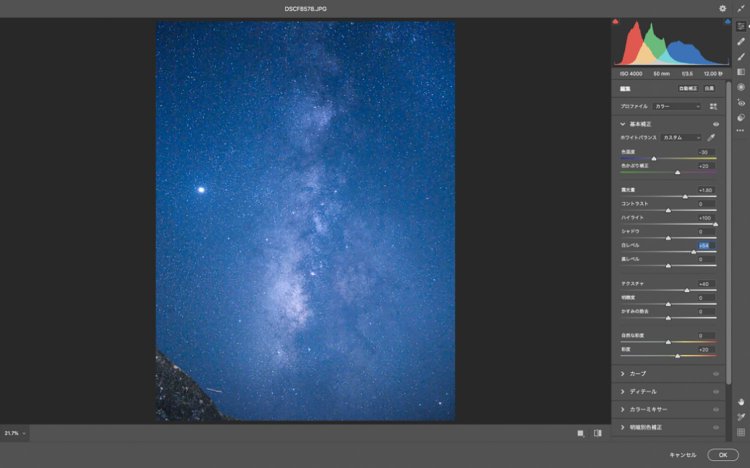Toggle shadow clipping warning on histogram
The height and width of the screenshot is (468, 750).
pos(616,22)
